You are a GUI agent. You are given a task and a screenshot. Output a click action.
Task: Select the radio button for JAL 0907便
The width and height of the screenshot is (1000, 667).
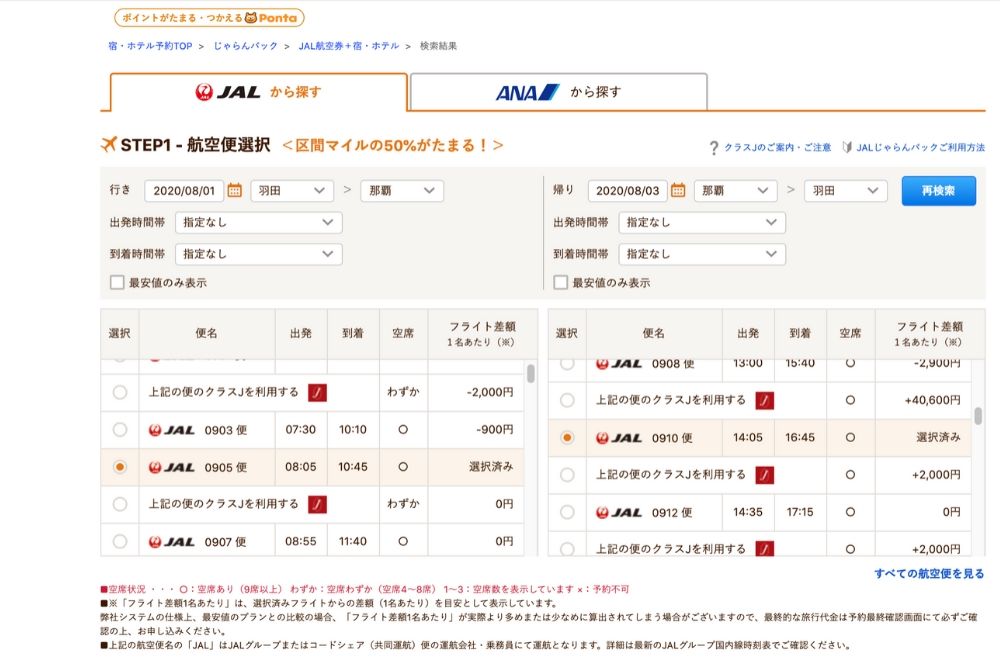pyautogui.click(x=120, y=541)
